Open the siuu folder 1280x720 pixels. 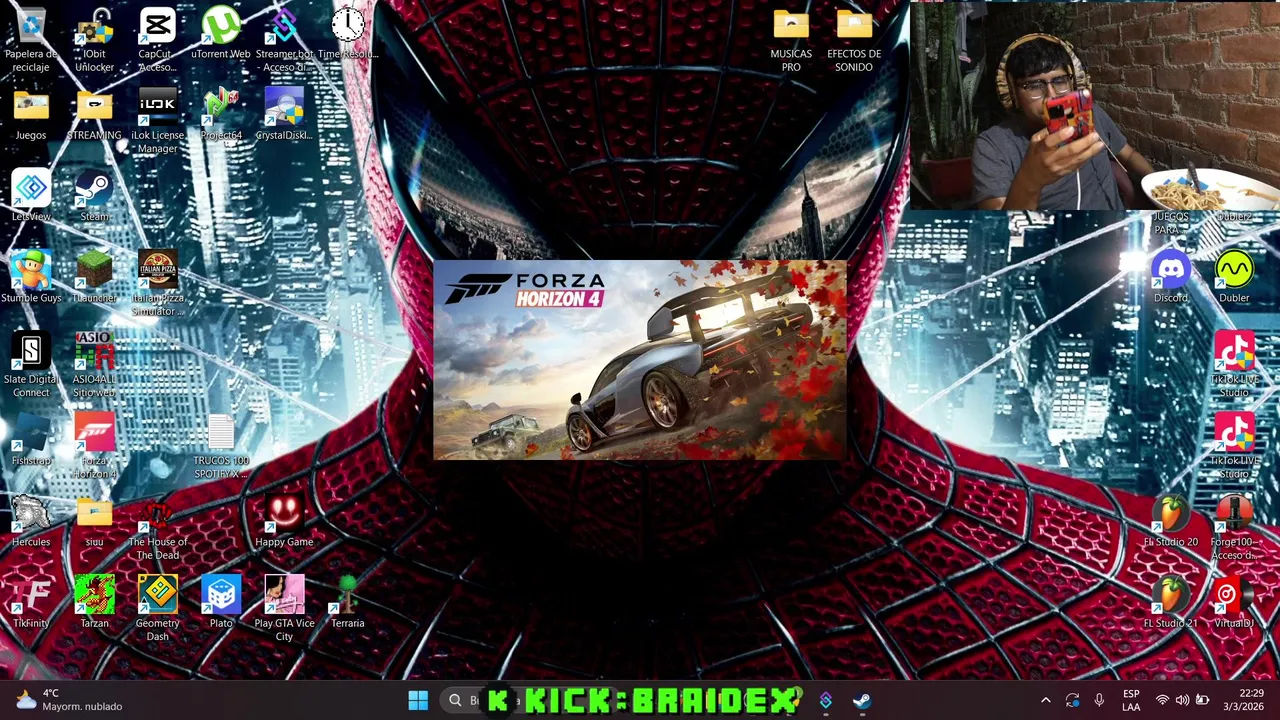tap(94, 521)
